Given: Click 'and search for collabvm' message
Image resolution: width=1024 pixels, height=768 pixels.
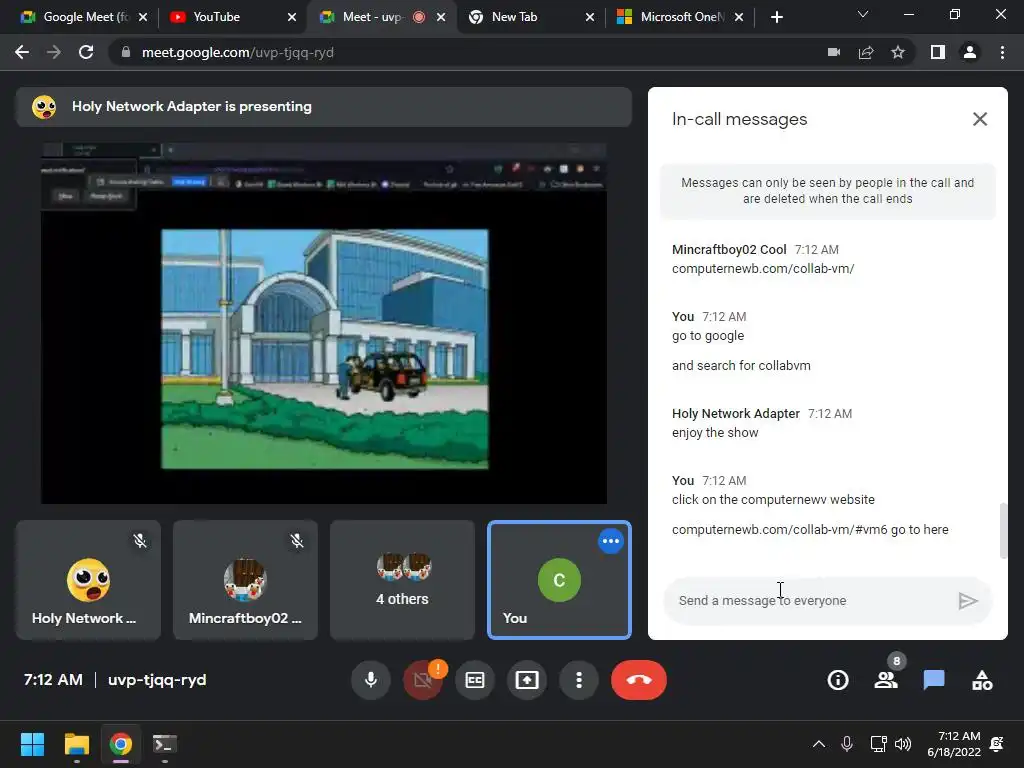Looking at the screenshot, I should [741, 366].
